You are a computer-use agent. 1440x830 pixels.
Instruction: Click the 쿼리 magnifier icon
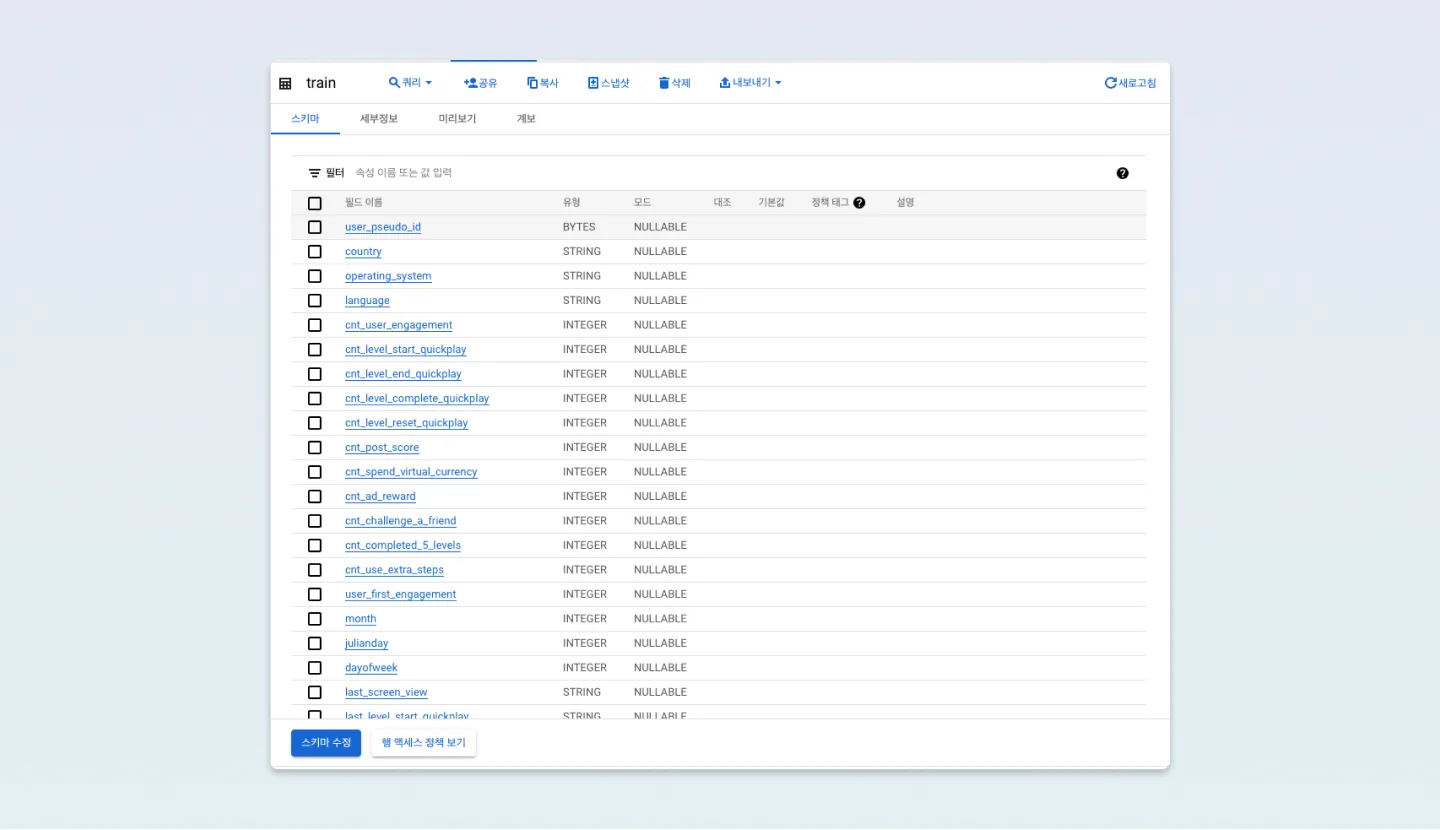pos(394,83)
